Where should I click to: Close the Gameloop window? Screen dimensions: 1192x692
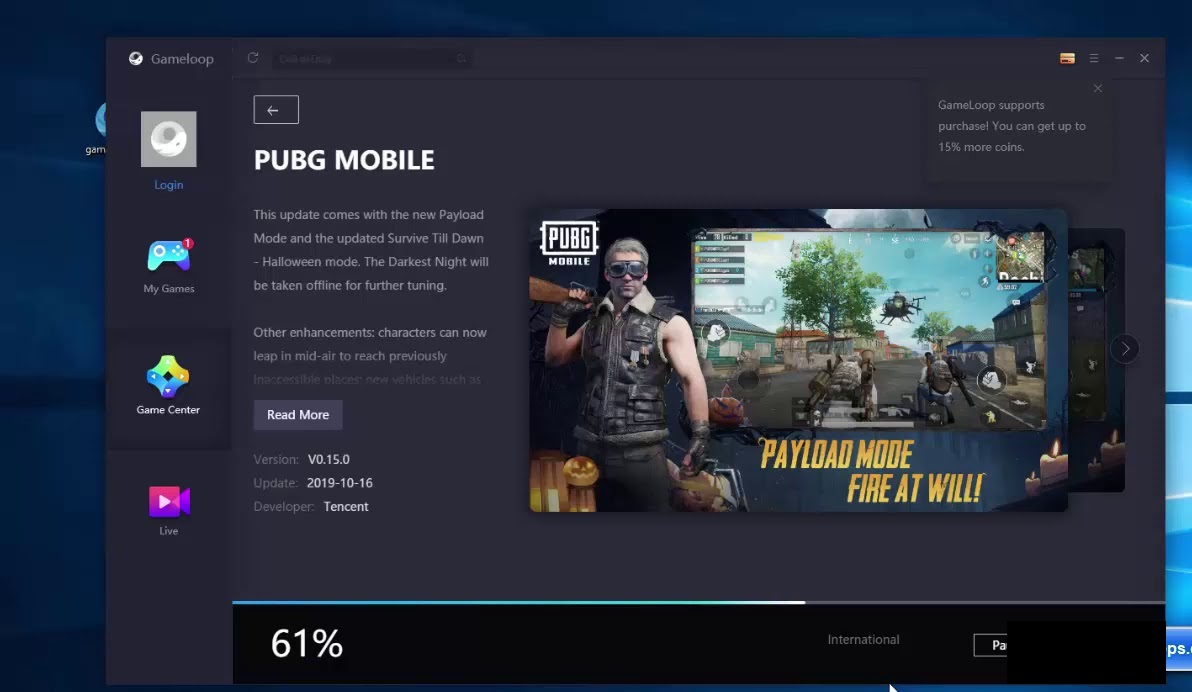click(x=1144, y=59)
